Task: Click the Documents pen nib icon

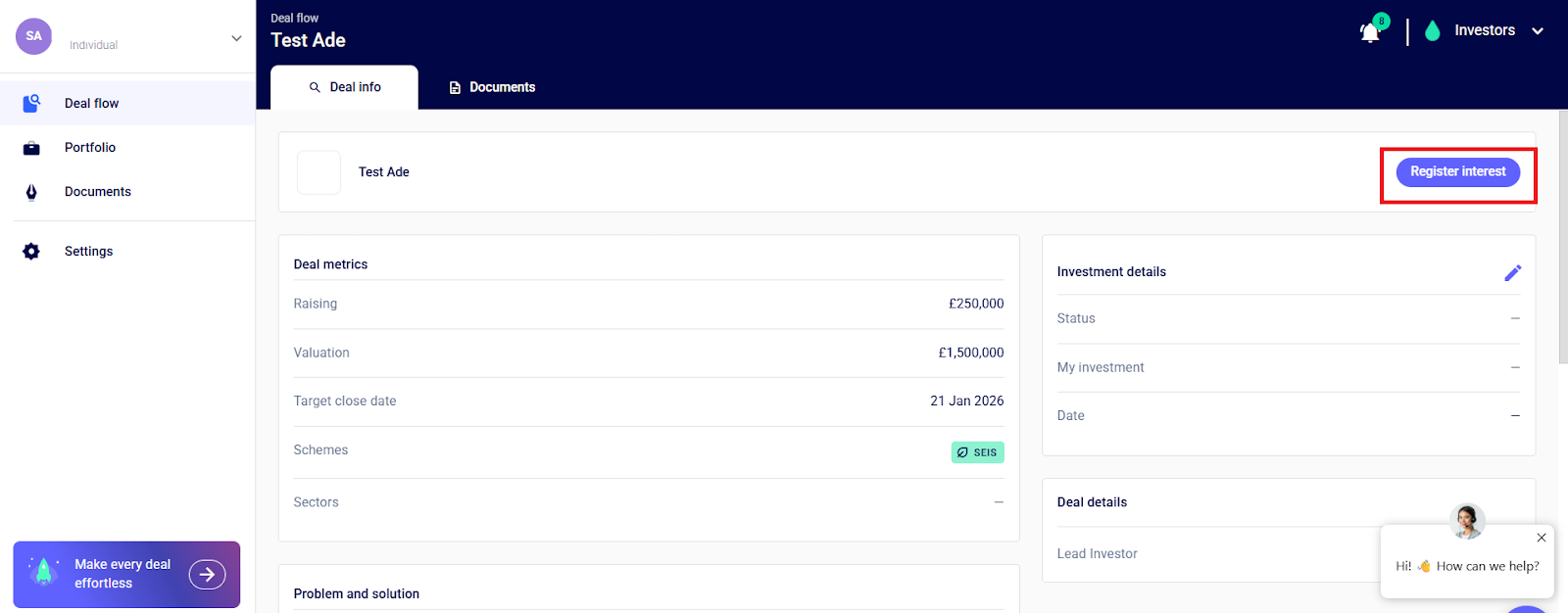Action: point(31,192)
